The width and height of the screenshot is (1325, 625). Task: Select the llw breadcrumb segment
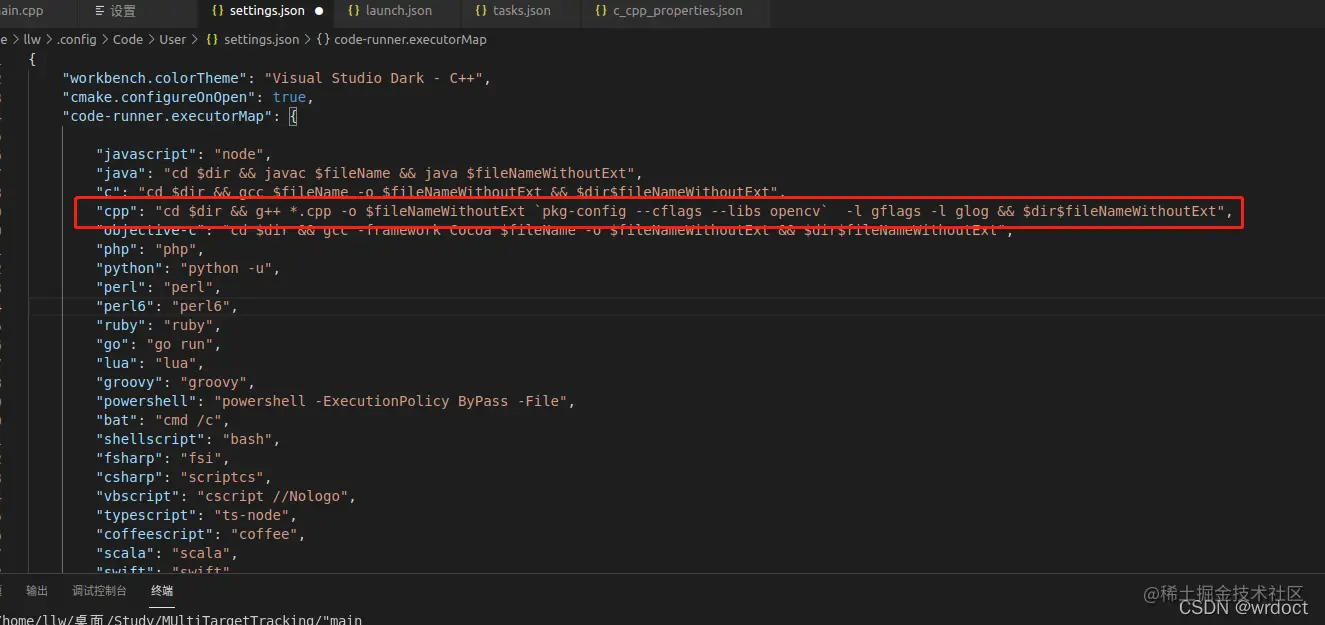click(x=32, y=40)
